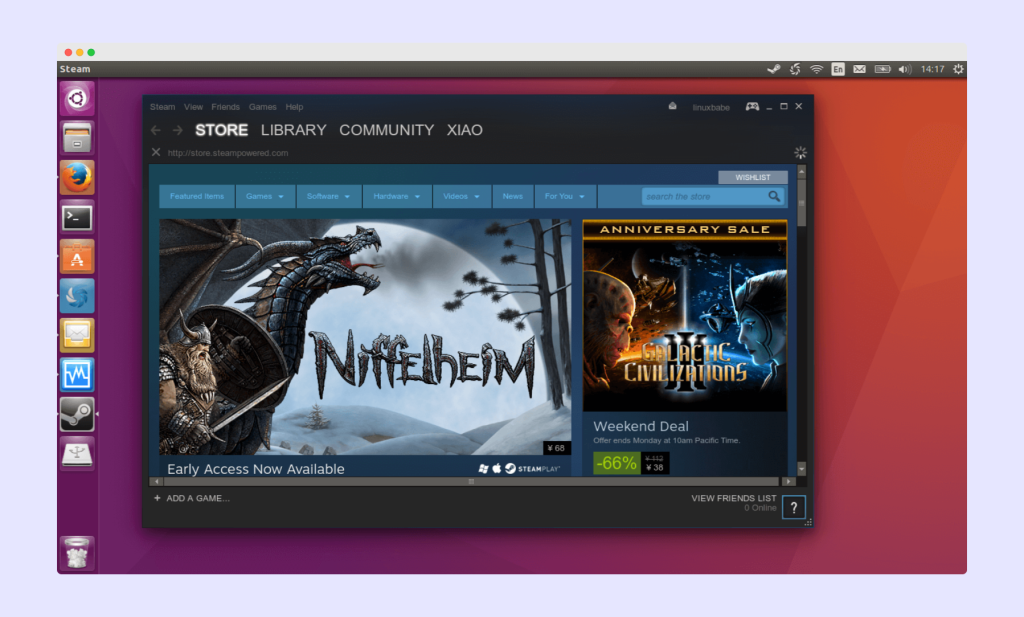Open the mail indicator in the top panel
This screenshot has height=617, width=1024.
click(x=859, y=69)
